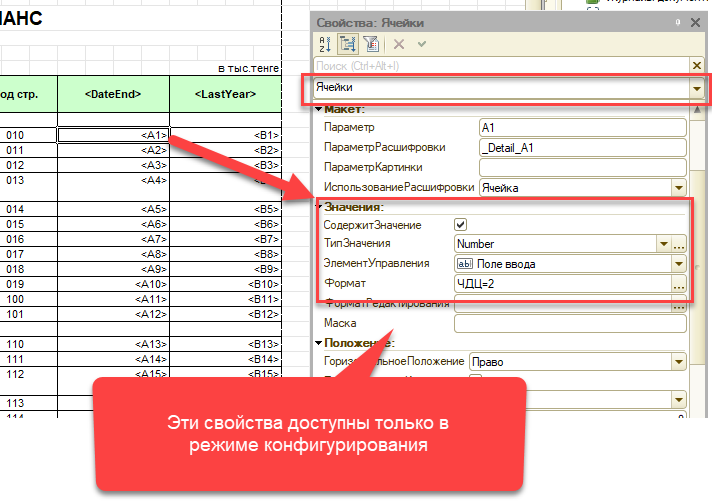Select the <A1> cell in the spreadsheet
712x502 pixels.
[x=113, y=134]
